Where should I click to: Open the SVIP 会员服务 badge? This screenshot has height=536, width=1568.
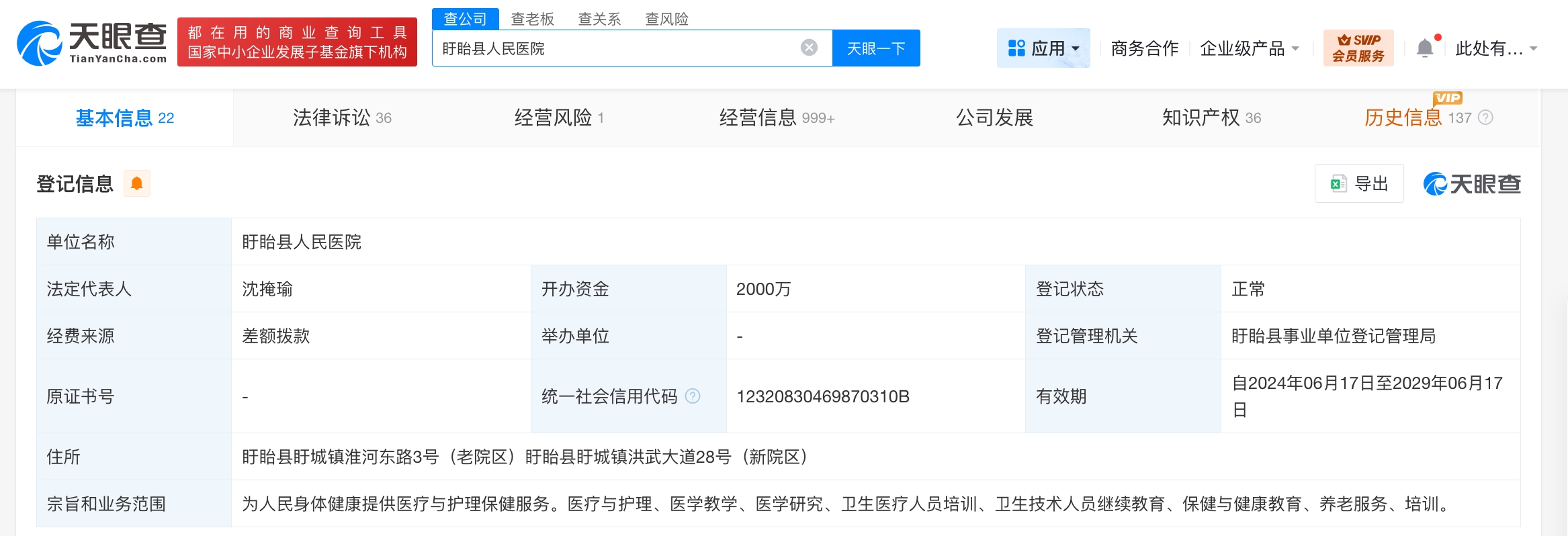point(1358,48)
